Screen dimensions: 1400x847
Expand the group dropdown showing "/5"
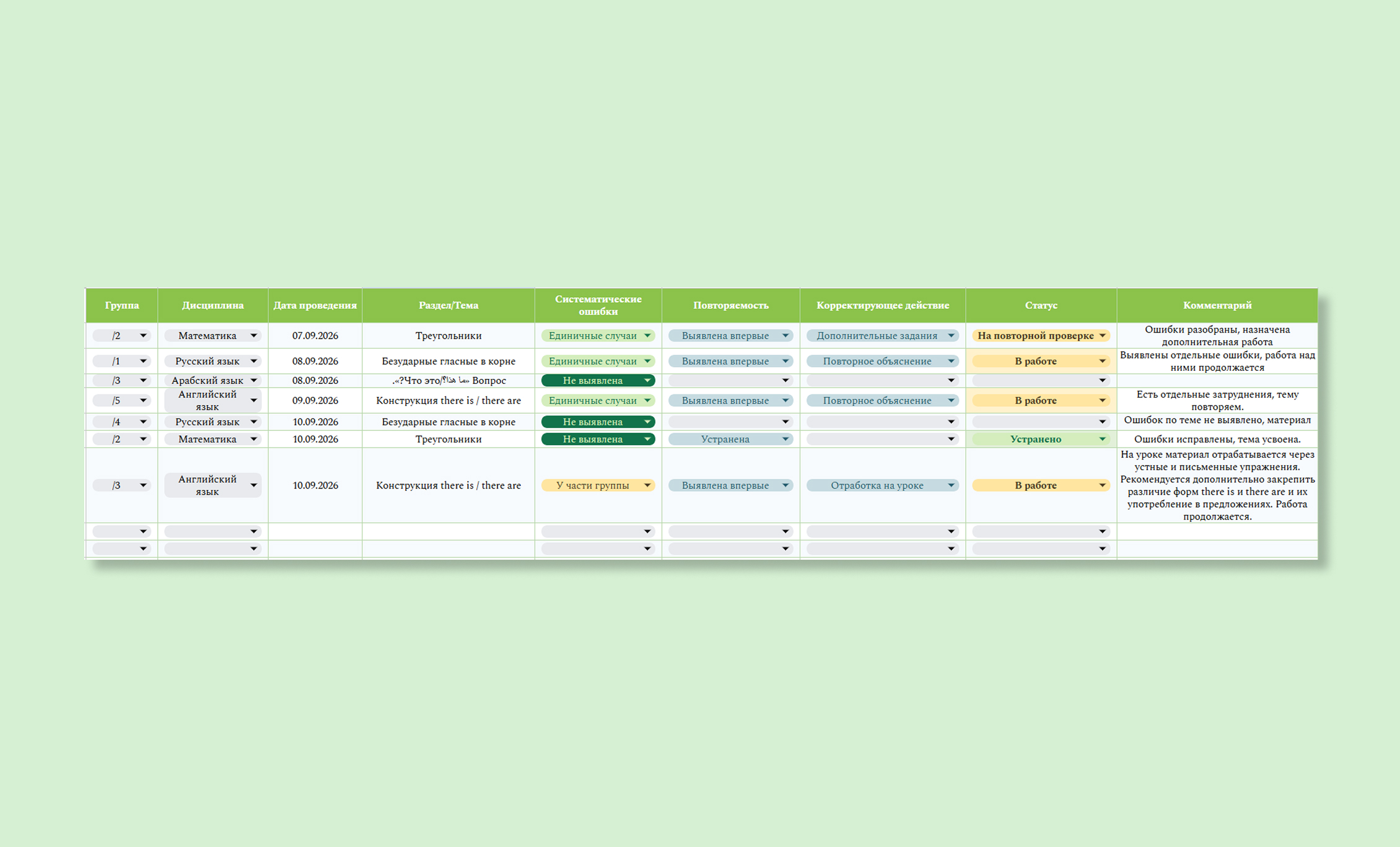[x=121, y=401]
